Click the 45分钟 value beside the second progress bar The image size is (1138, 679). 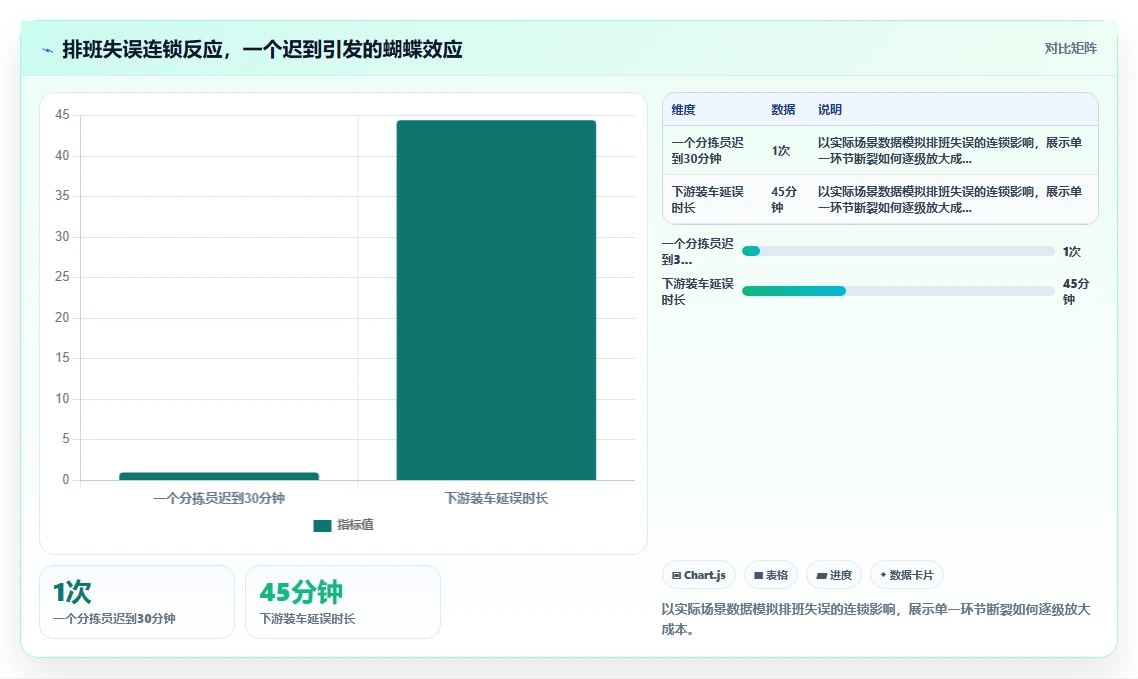tap(1076, 292)
